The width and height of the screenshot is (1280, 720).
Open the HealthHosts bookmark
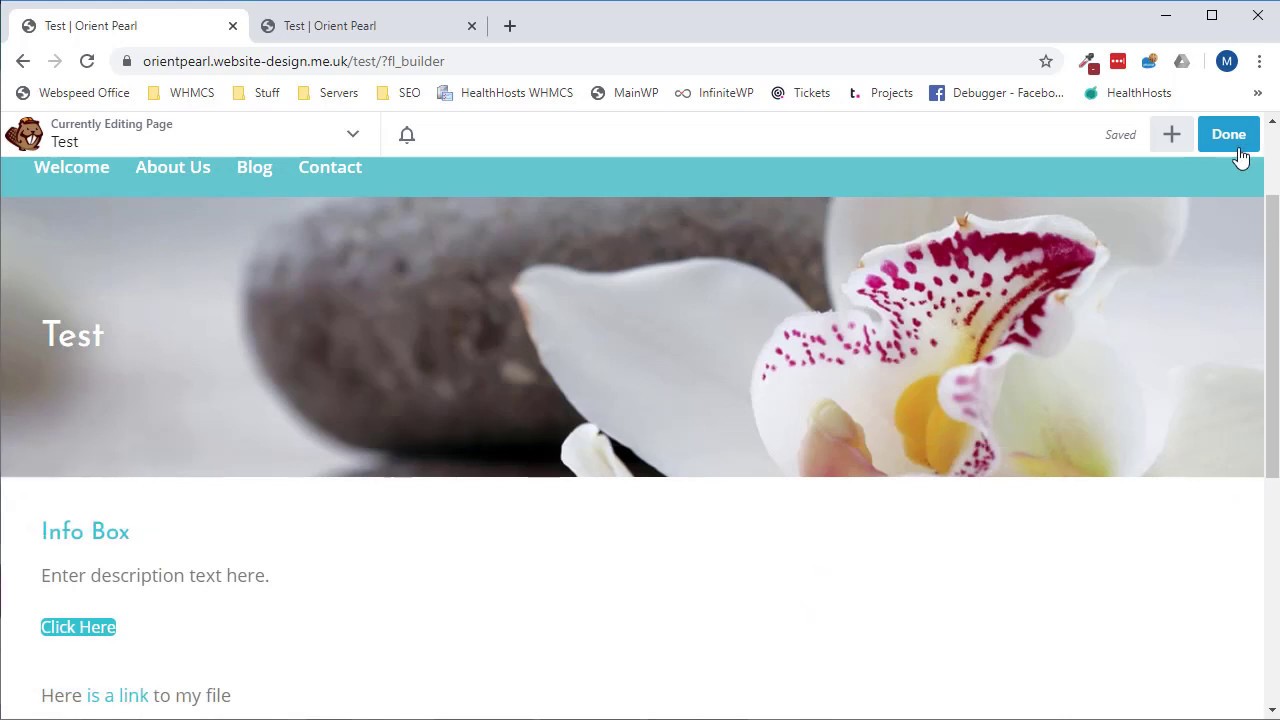(x=1128, y=93)
